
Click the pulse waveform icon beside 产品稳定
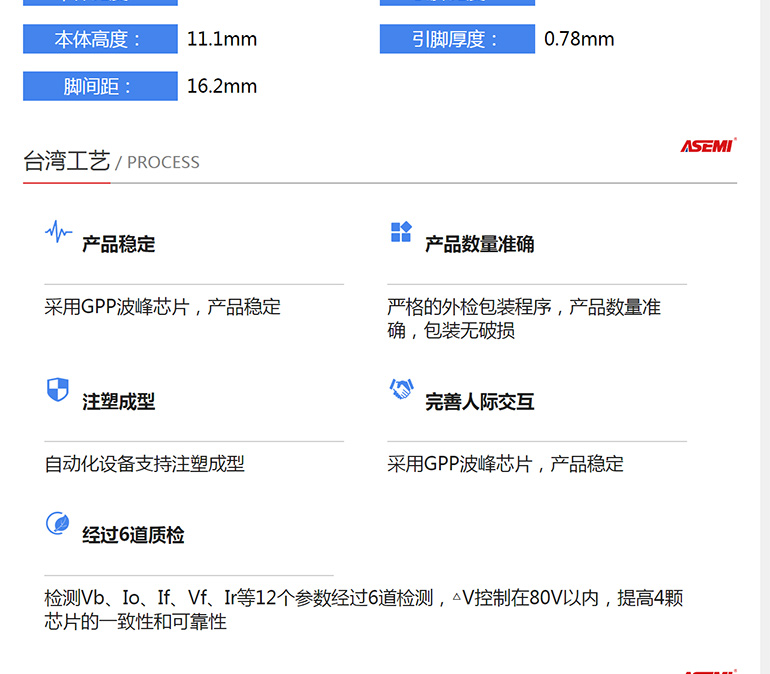pos(58,233)
